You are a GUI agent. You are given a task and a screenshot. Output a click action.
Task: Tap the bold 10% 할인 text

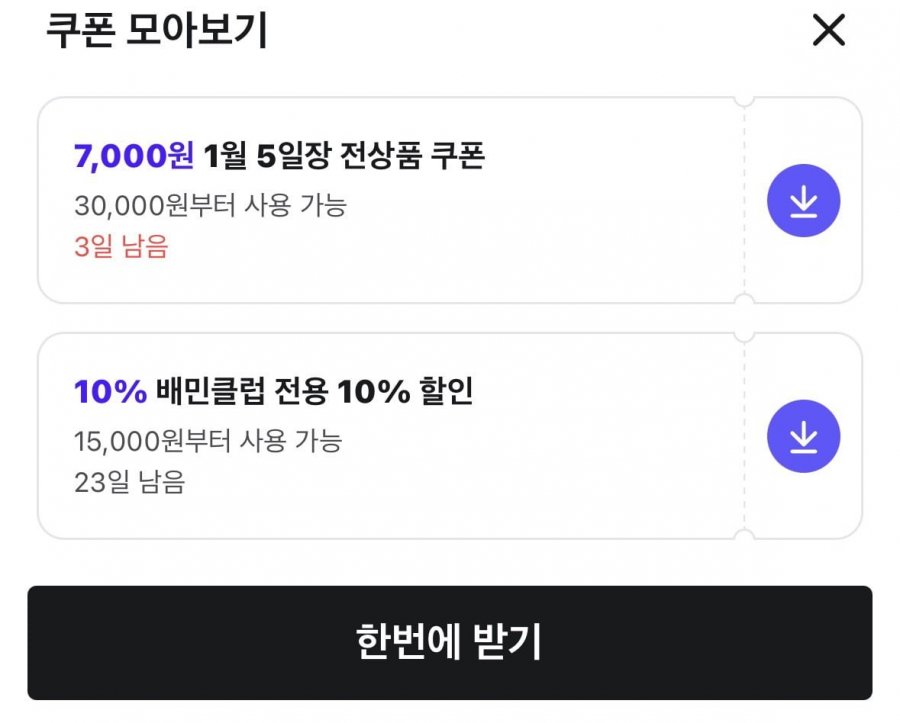405,392
